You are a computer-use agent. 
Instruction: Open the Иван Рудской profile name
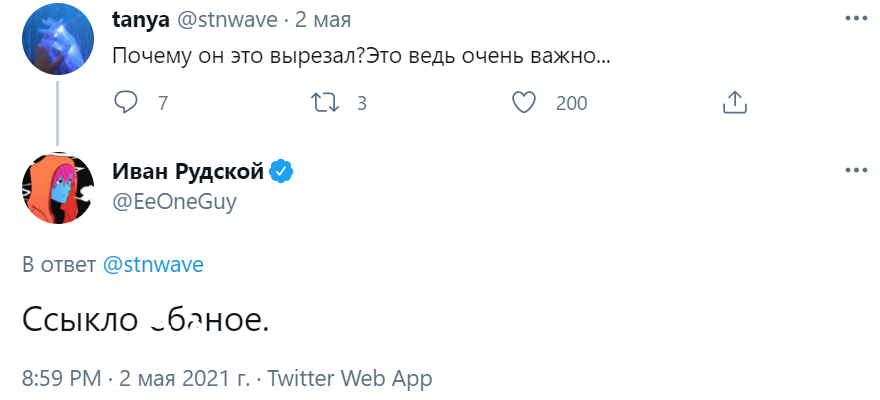tap(188, 171)
